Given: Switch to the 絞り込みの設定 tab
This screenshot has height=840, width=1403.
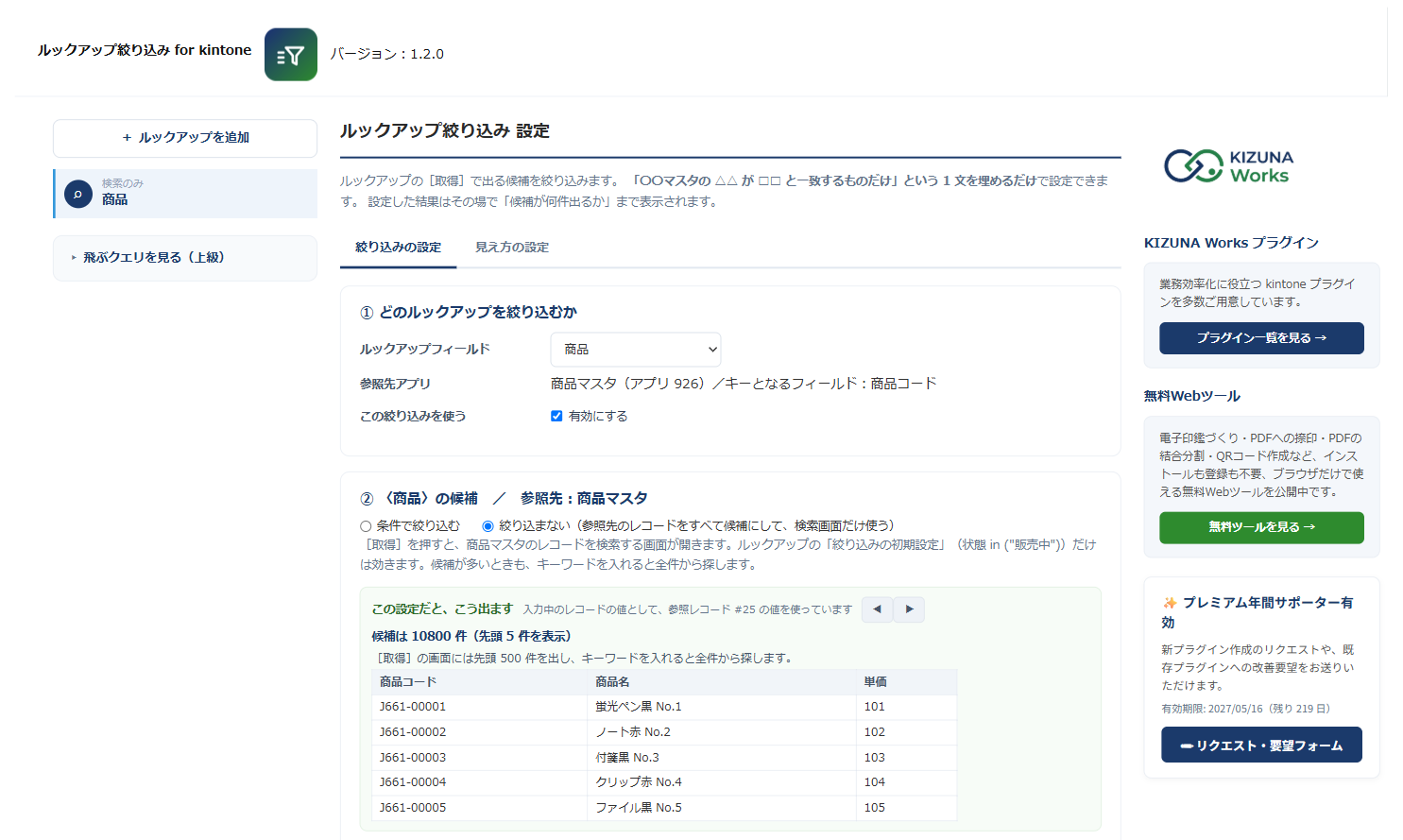Looking at the screenshot, I should tap(398, 248).
